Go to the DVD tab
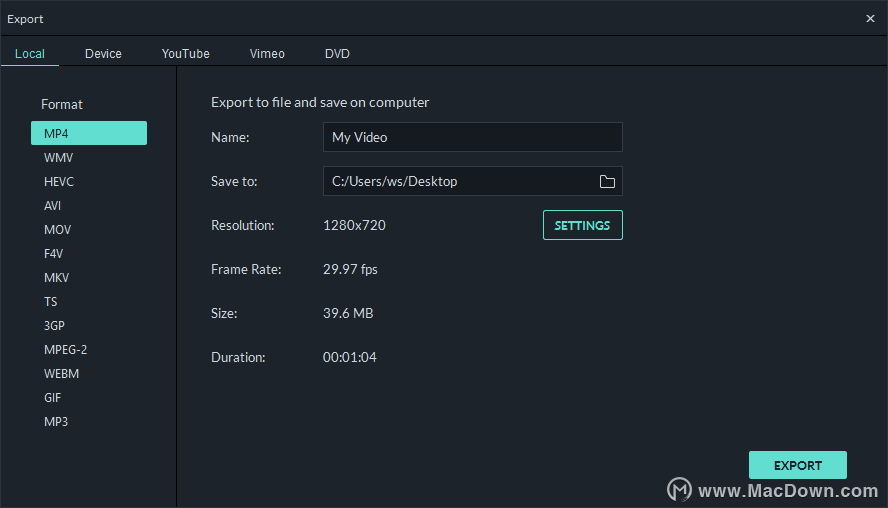Viewport: 888px width, 508px height. 337,54
